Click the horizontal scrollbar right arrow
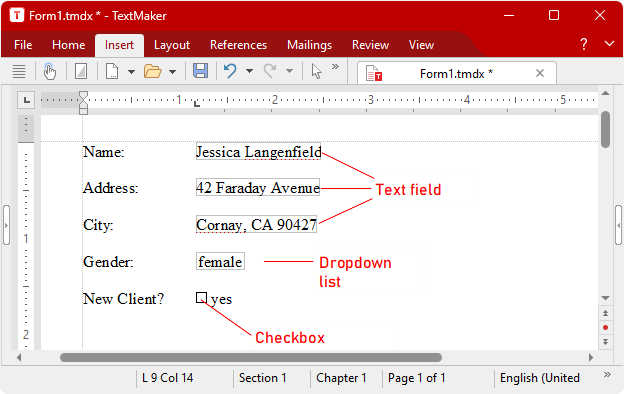This screenshot has width=624, height=394. 591,357
